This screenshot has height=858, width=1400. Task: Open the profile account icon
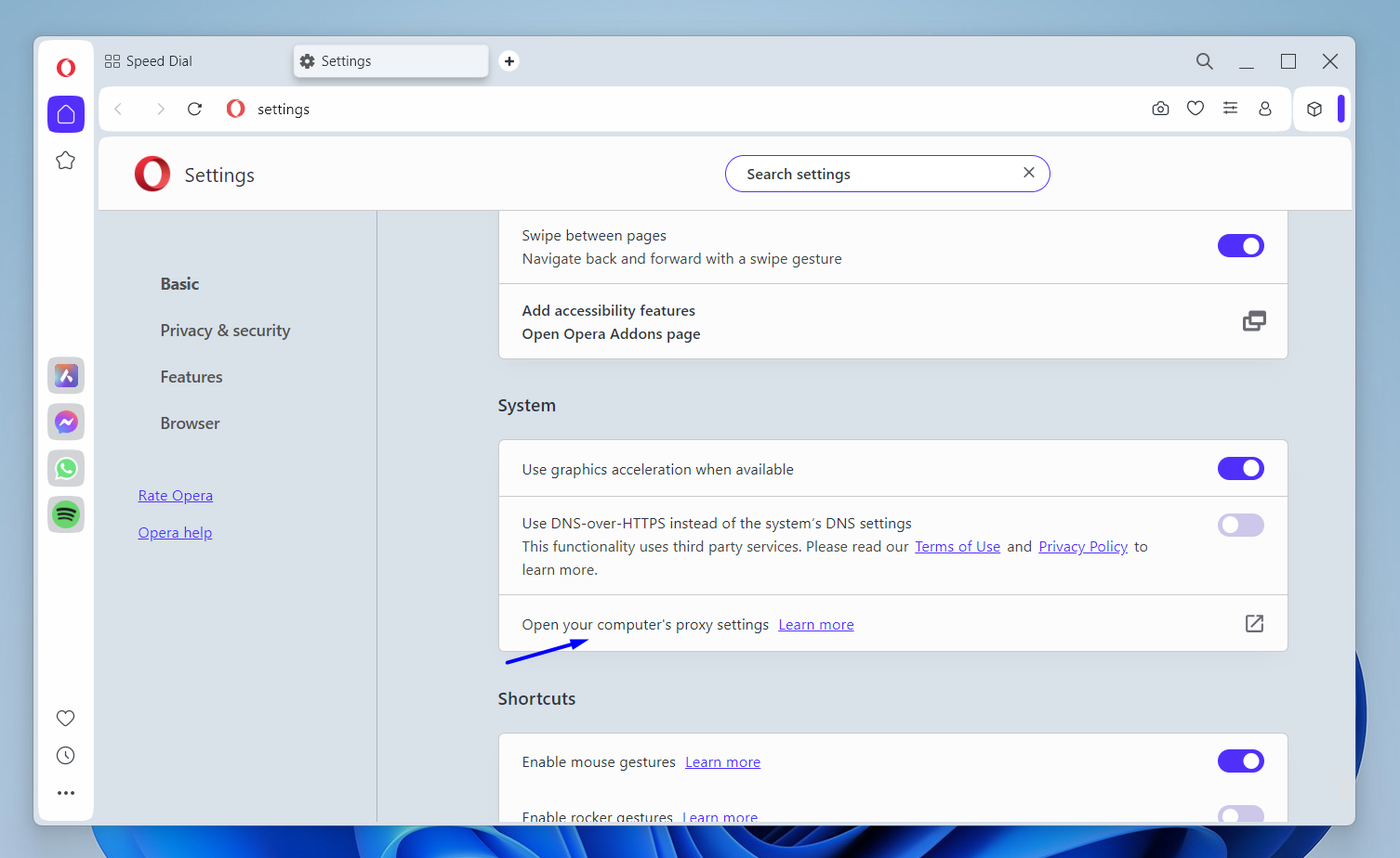(x=1265, y=109)
